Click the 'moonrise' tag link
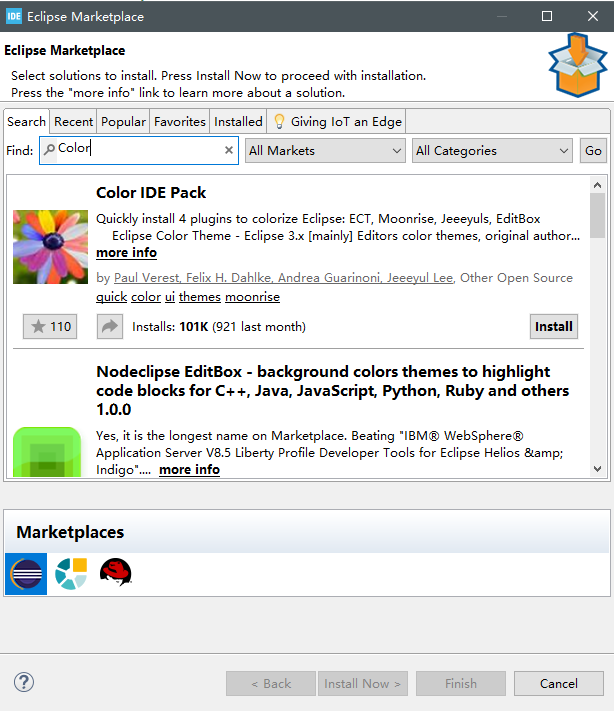614x711 pixels. pyautogui.click(x=253, y=297)
